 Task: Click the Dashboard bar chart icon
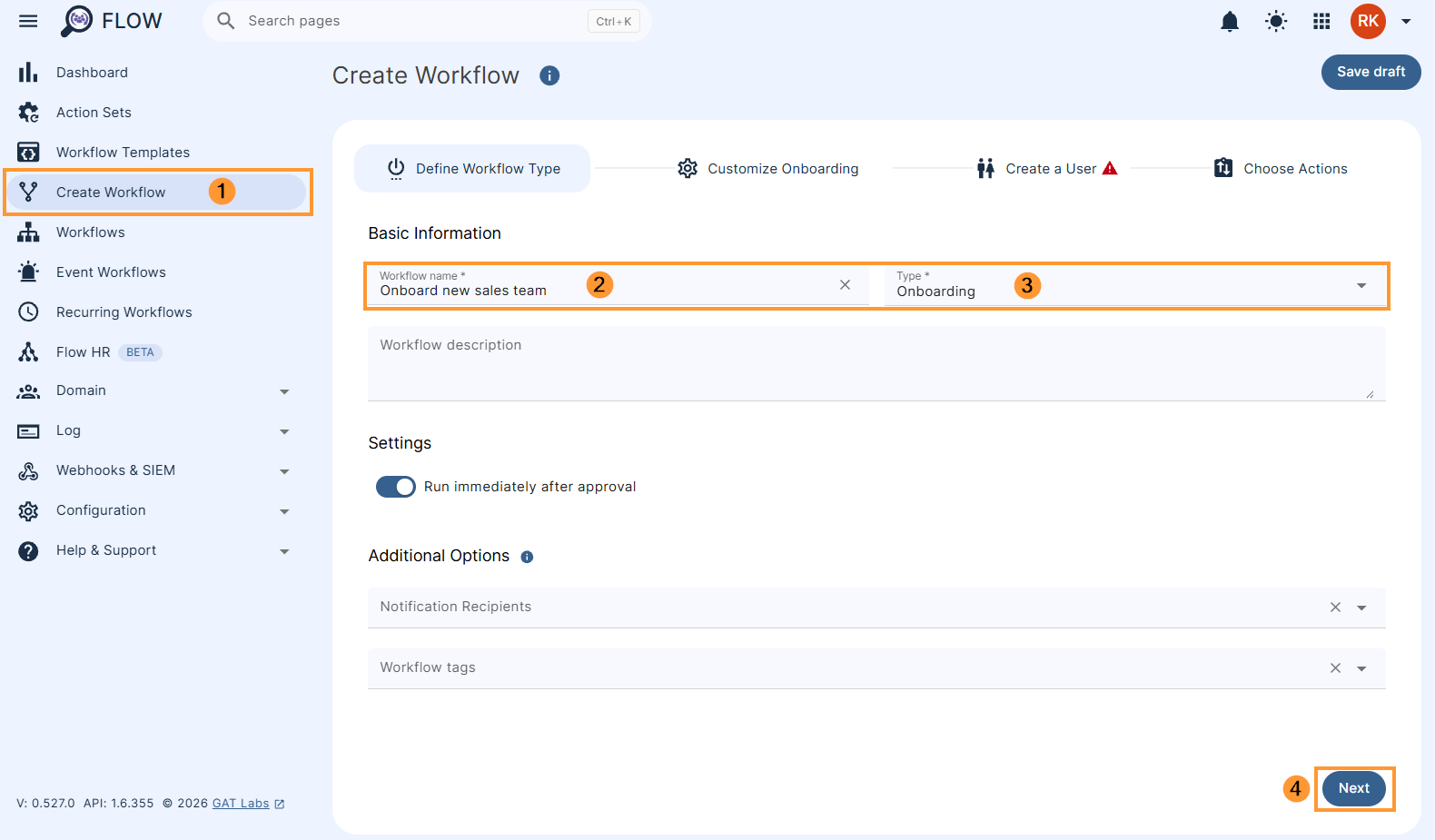(x=28, y=73)
